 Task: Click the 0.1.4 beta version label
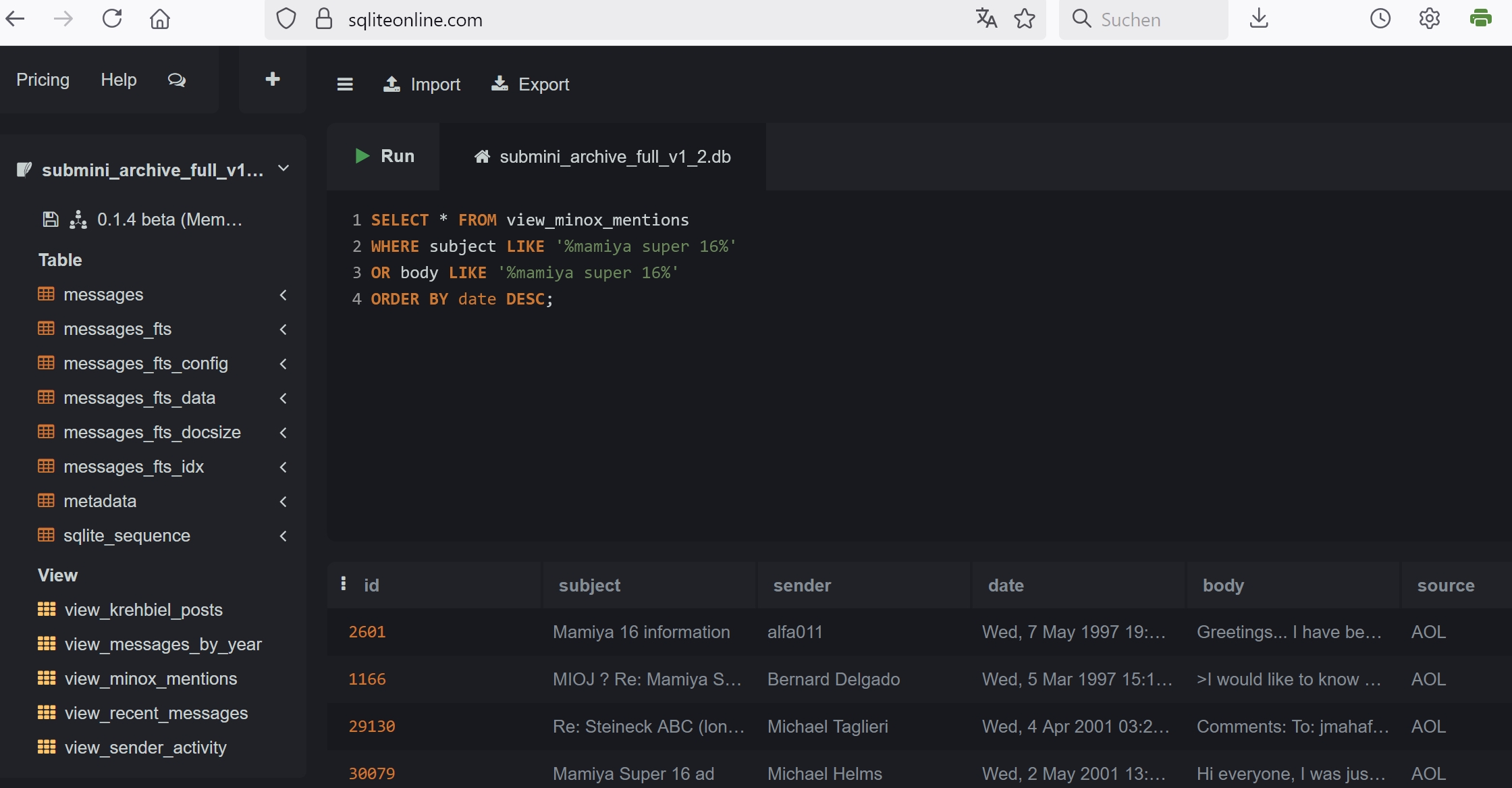coord(169,219)
